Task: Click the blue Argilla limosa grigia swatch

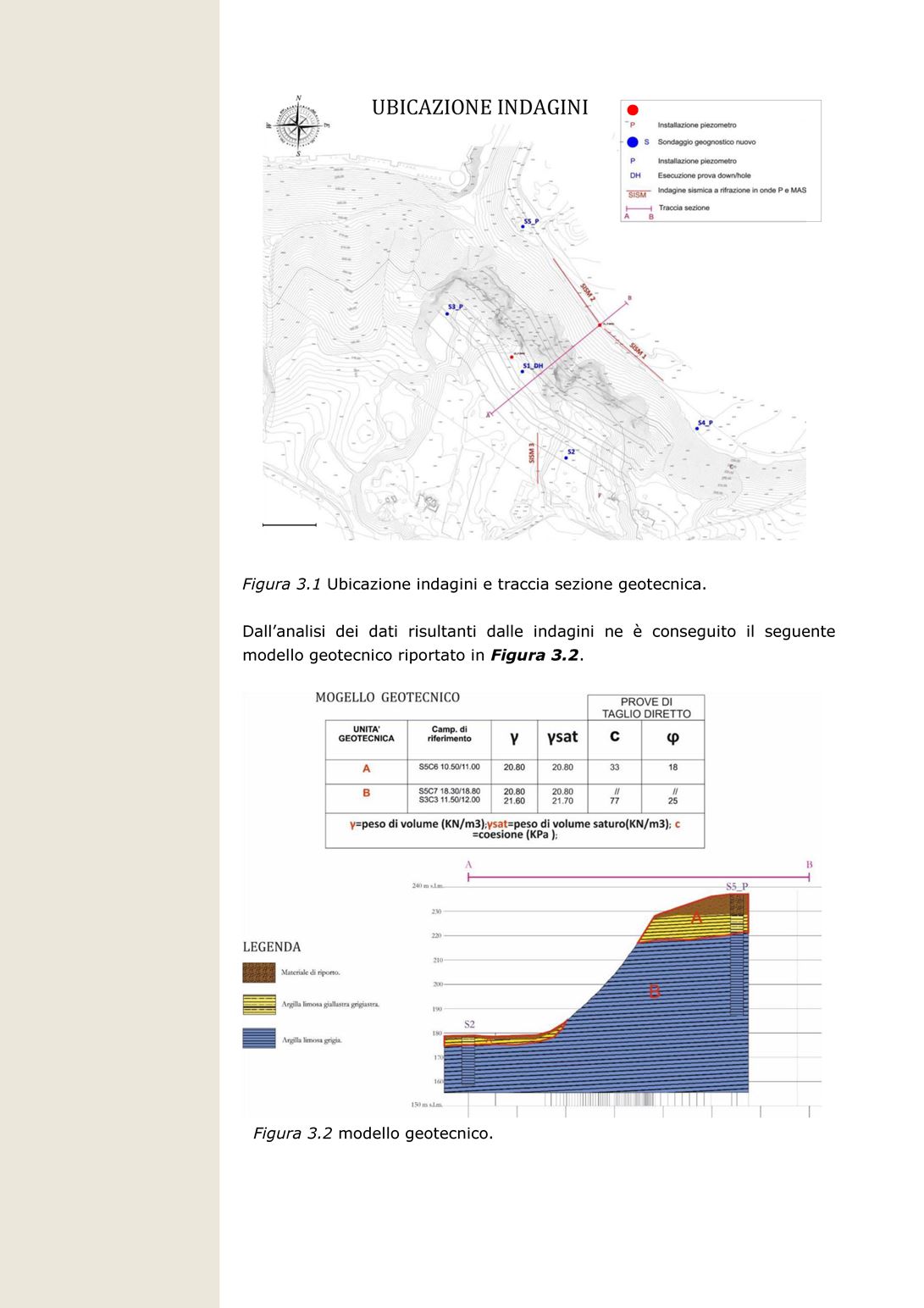Action: click(x=259, y=1039)
